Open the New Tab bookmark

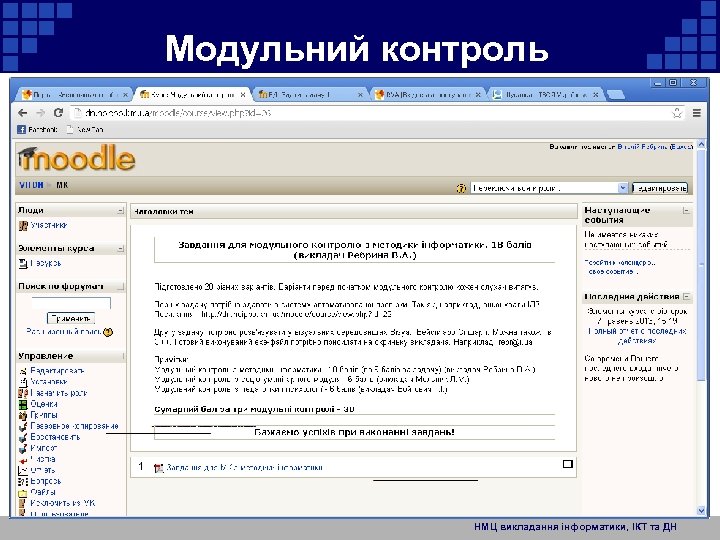[85, 129]
